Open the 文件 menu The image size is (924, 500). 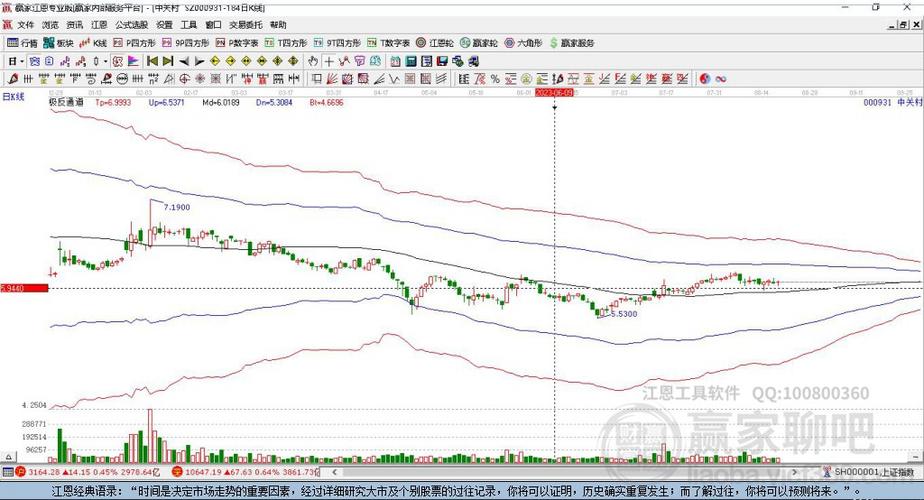(26, 25)
